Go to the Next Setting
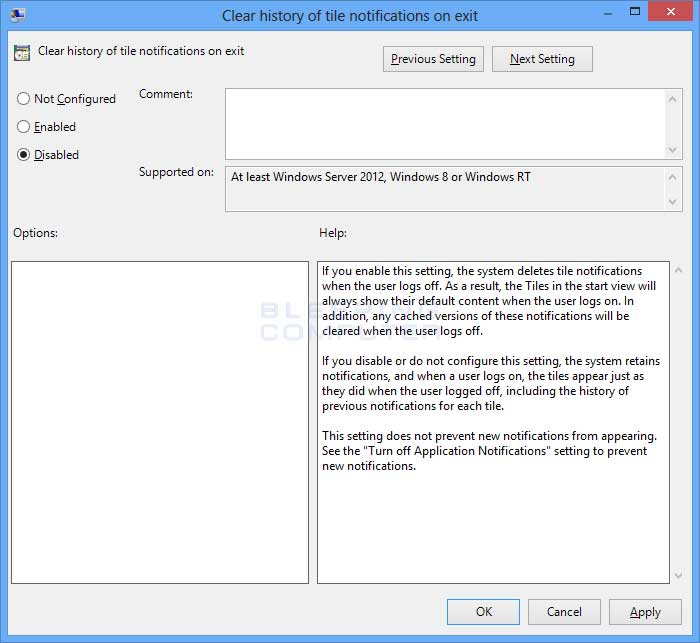This screenshot has height=643, width=700. click(x=542, y=59)
